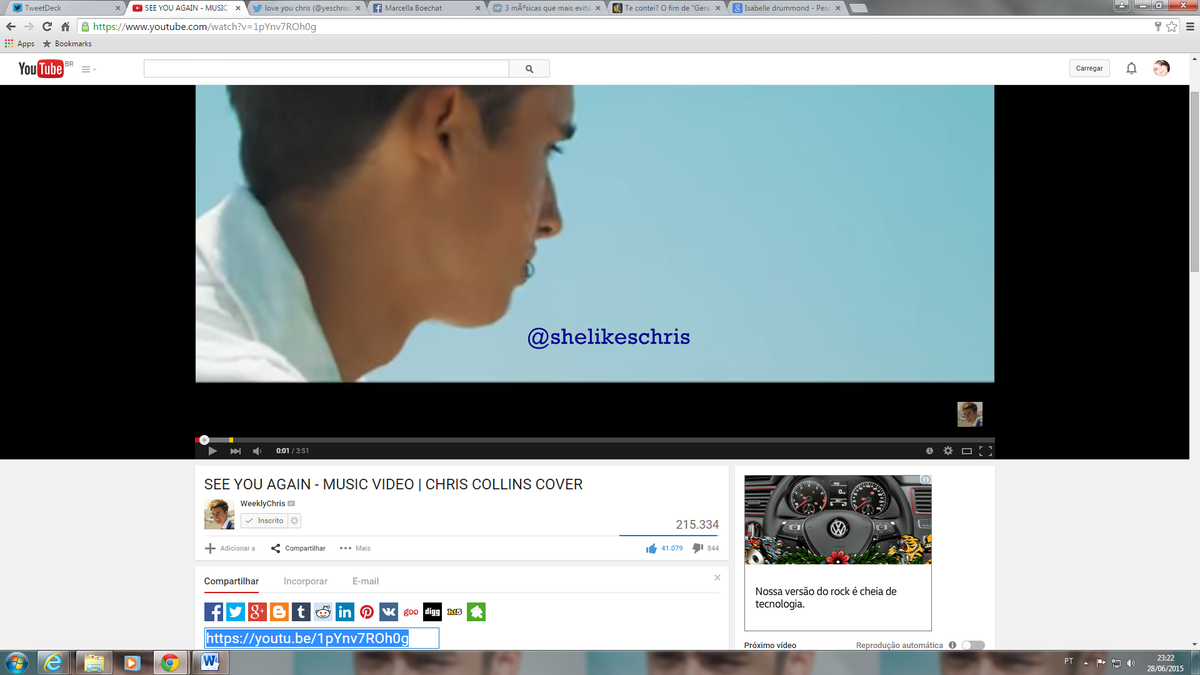The image size is (1200, 675).
Task: Share on Facebook
Action: (214, 612)
